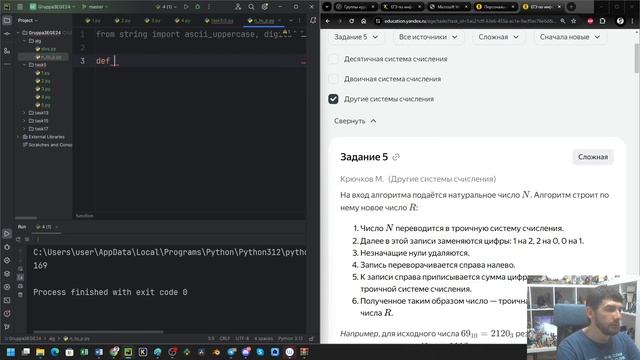Click Сложная badge on task card
The height and width of the screenshot is (360, 640).
pos(593,157)
